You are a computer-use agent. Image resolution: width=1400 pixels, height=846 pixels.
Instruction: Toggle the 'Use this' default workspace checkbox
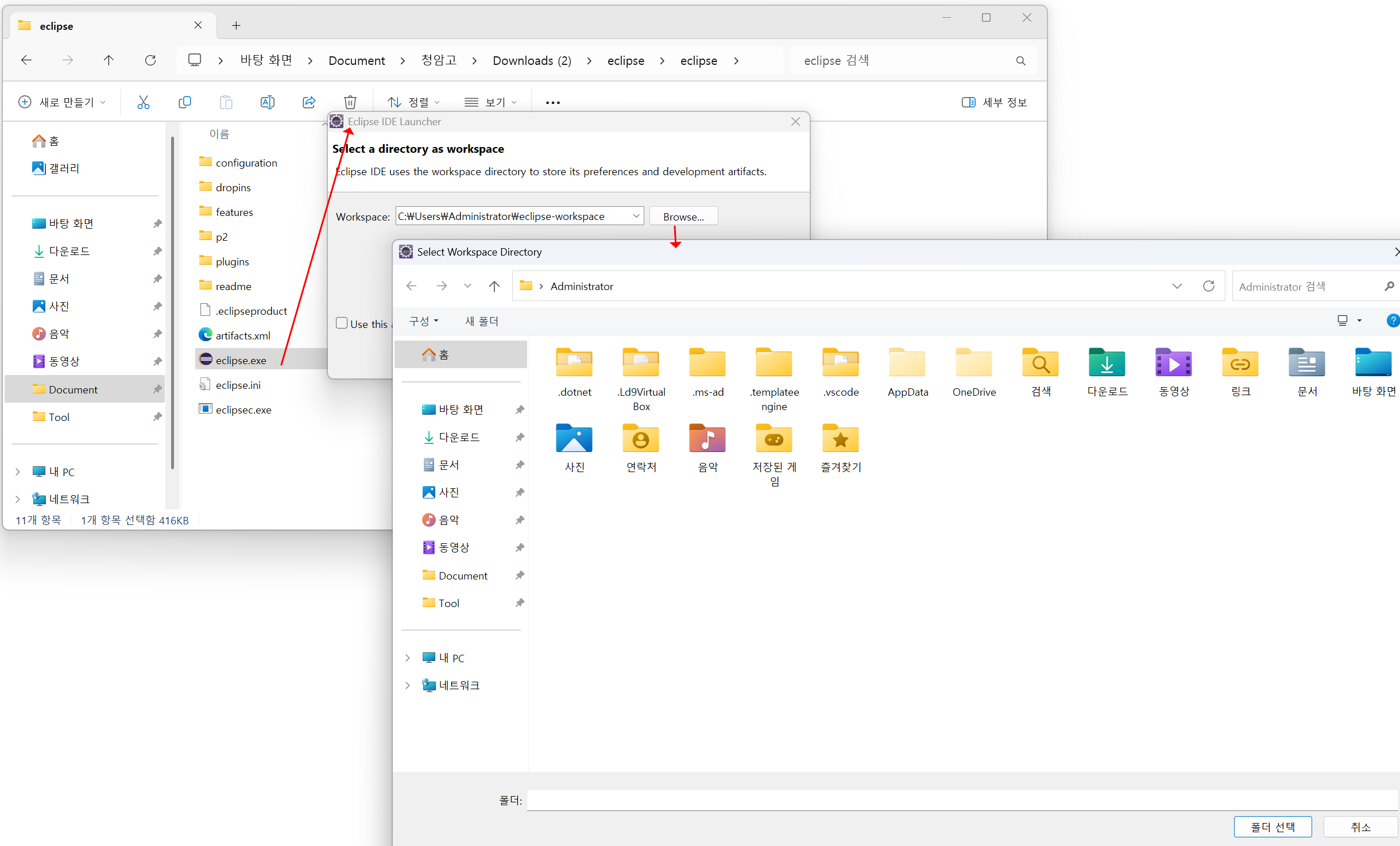[x=342, y=323]
